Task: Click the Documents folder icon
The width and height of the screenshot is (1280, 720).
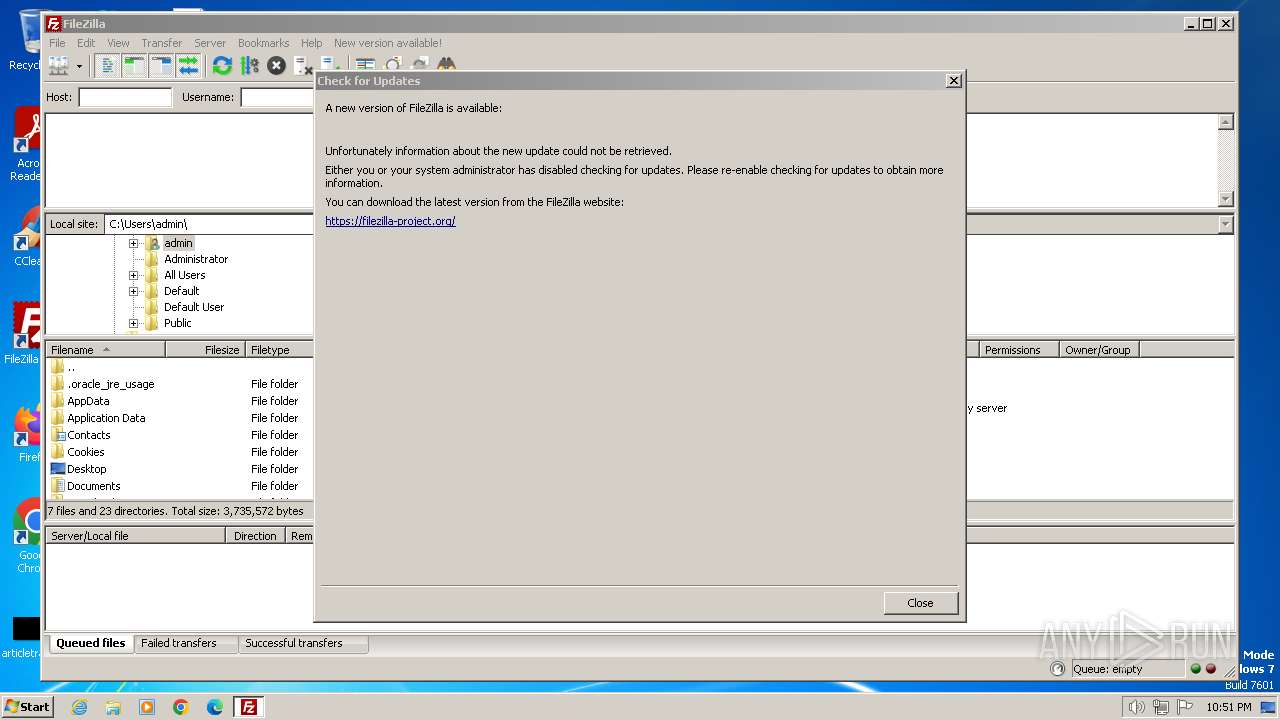Action: point(58,486)
